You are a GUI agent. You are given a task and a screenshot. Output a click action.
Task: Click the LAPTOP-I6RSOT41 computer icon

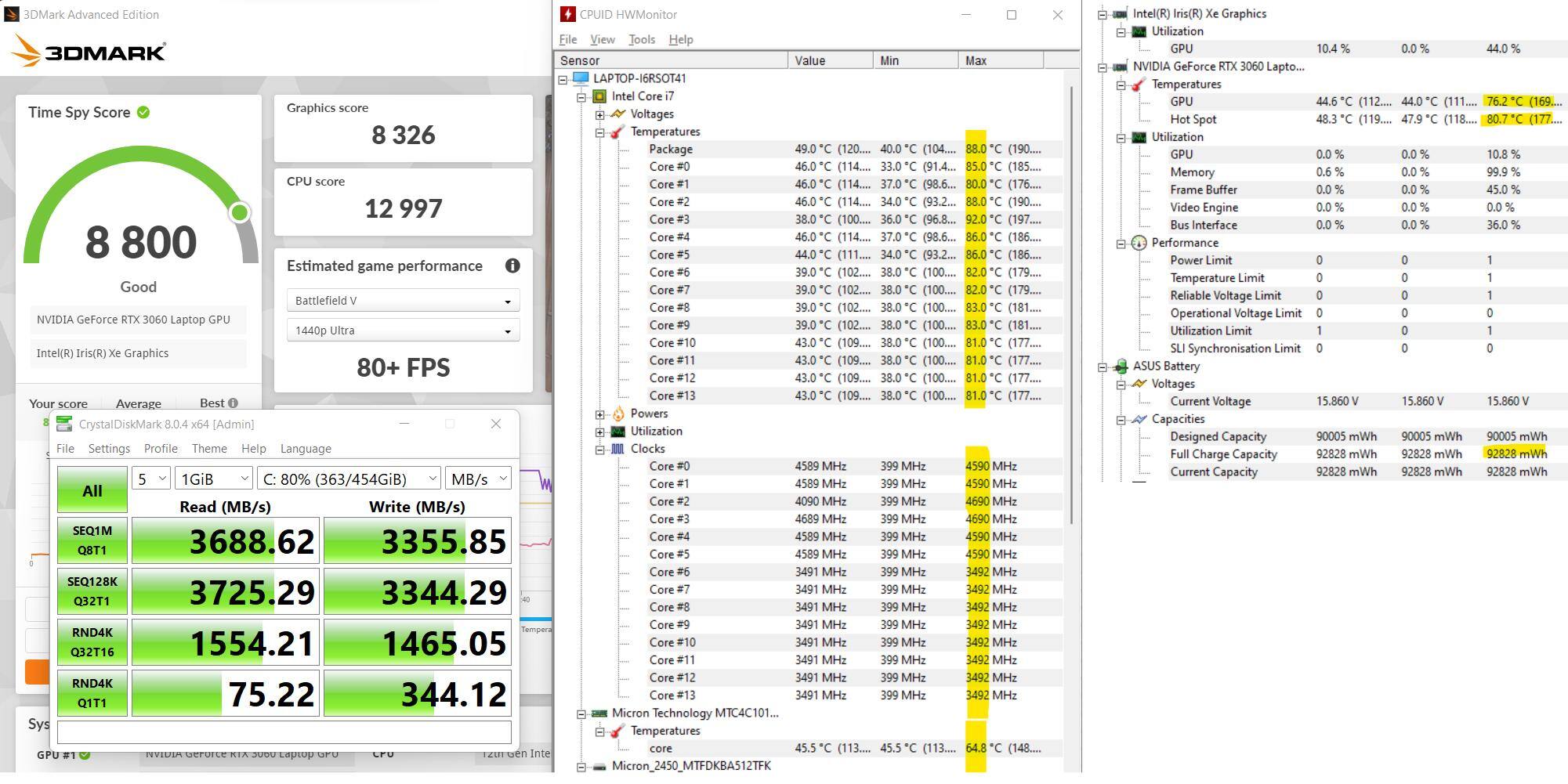point(581,78)
